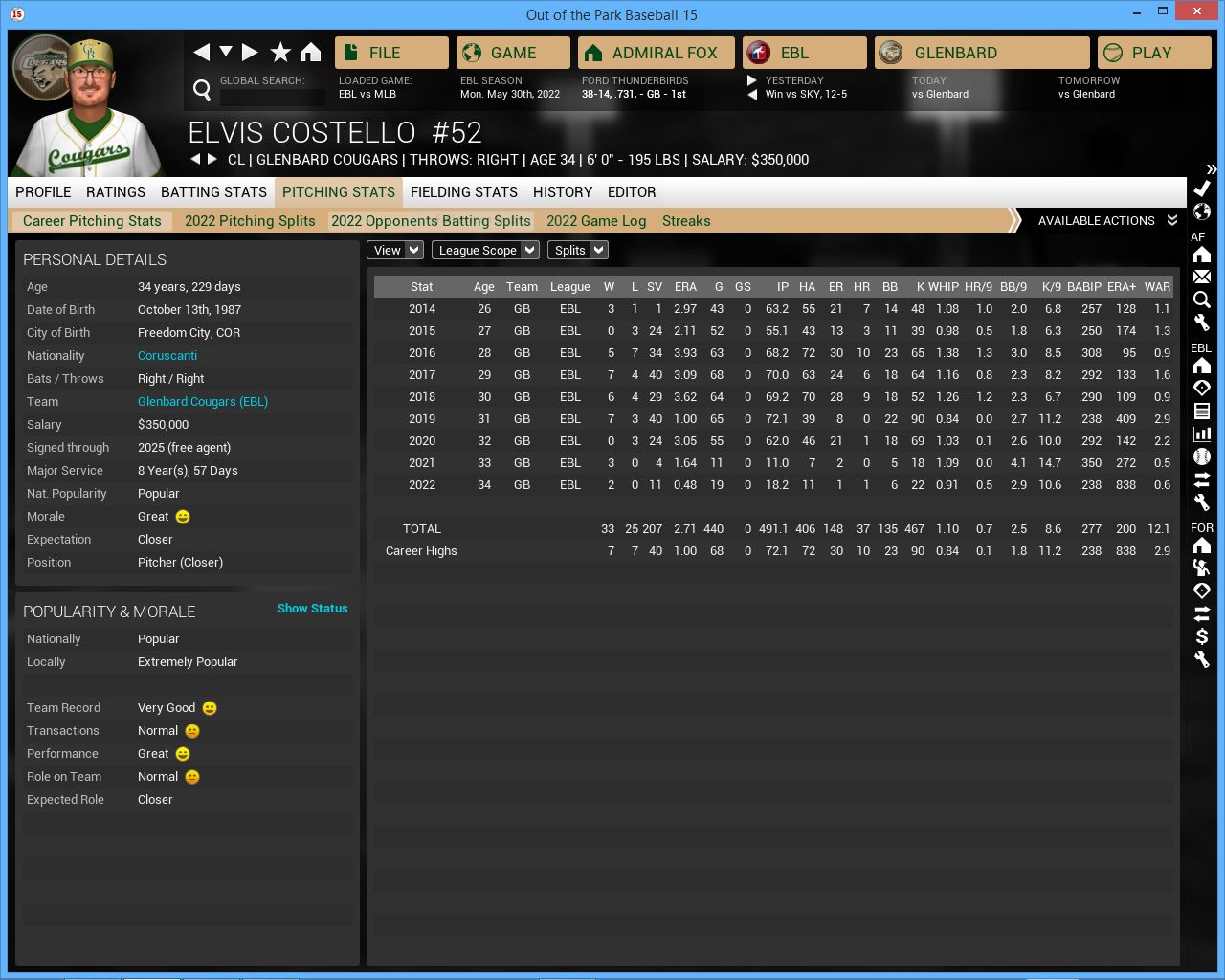Screen dimensions: 1225x980
Task: Open the EBL bar chart statistics icon
Action: point(1202,434)
